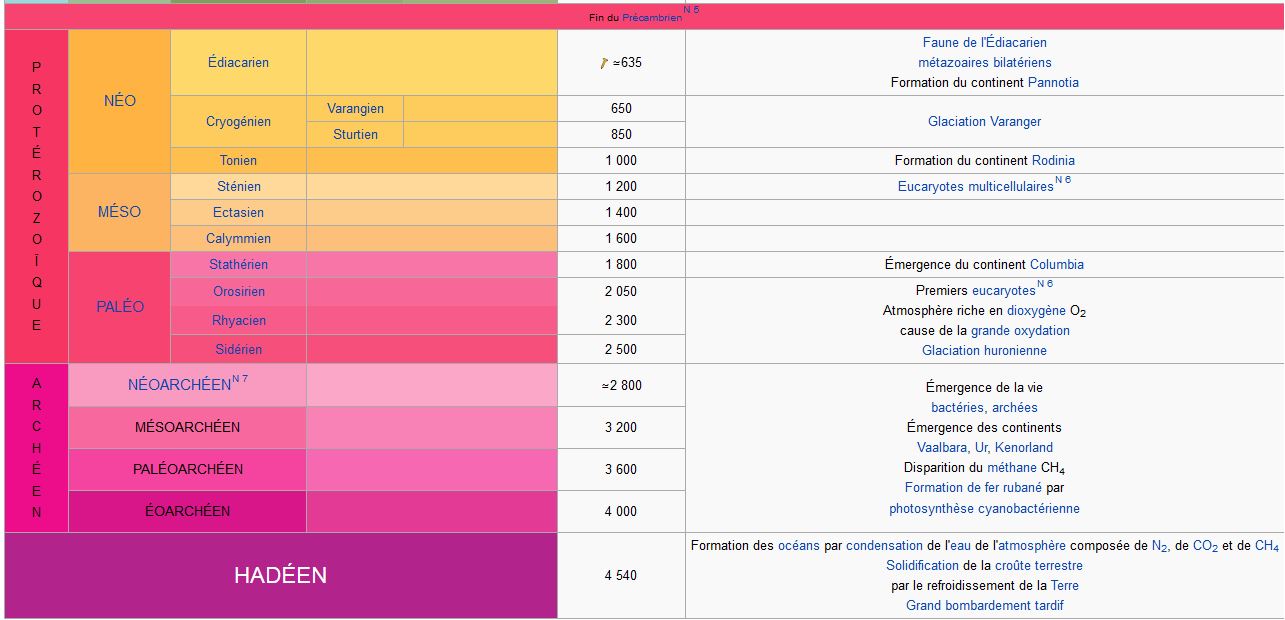Click the ≈2 800 age value

pyautogui.click(x=621, y=385)
